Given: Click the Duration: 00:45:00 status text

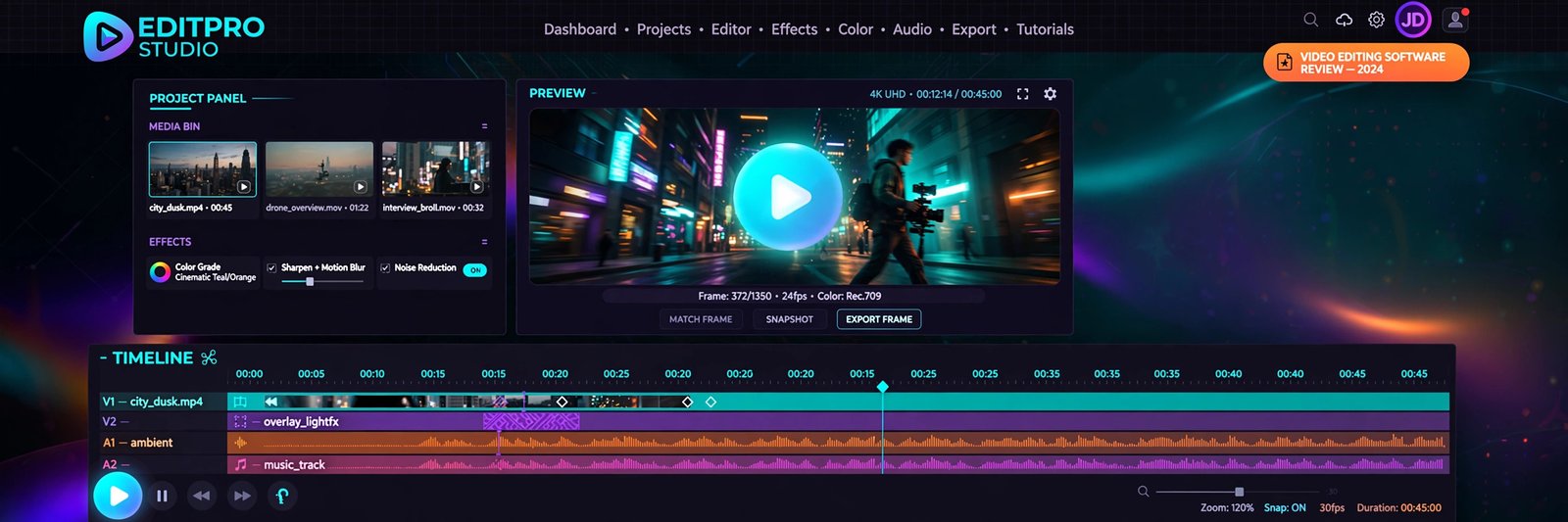Looking at the screenshot, I should (1398, 508).
